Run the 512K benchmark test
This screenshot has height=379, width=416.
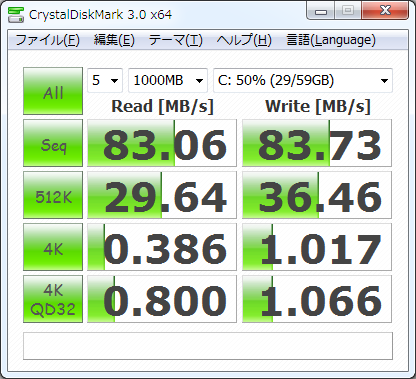(x=53, y=195)
